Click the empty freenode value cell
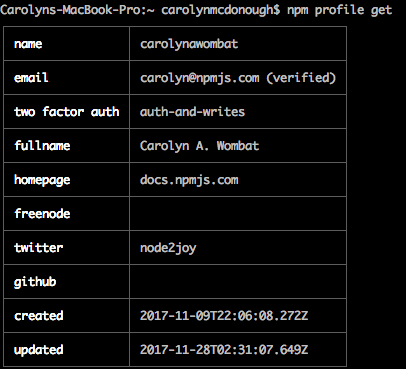Viewport: 406px width, 369px height. click(238, 214)
